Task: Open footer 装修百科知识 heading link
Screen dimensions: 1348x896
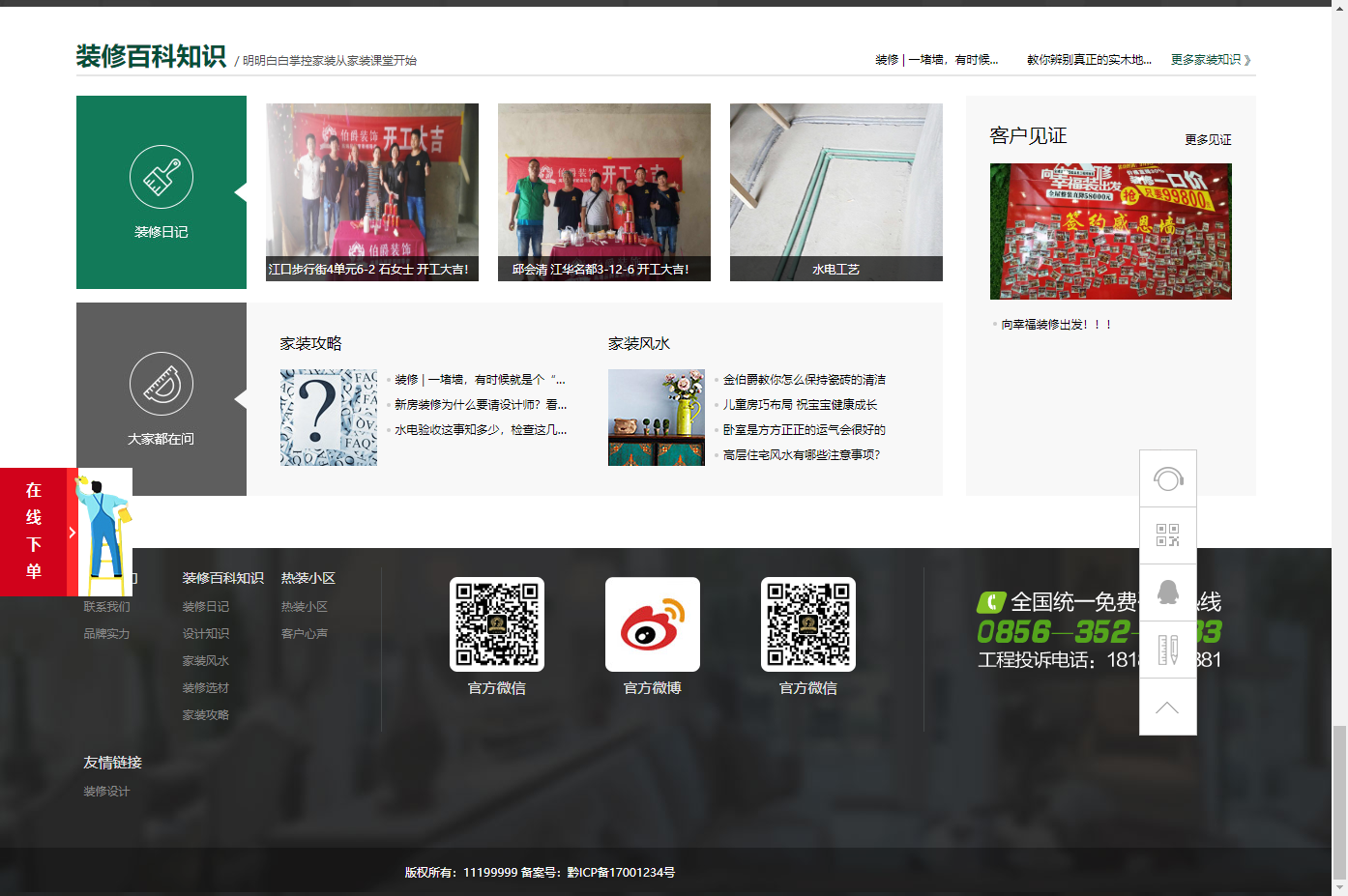Action: (223, 578)
